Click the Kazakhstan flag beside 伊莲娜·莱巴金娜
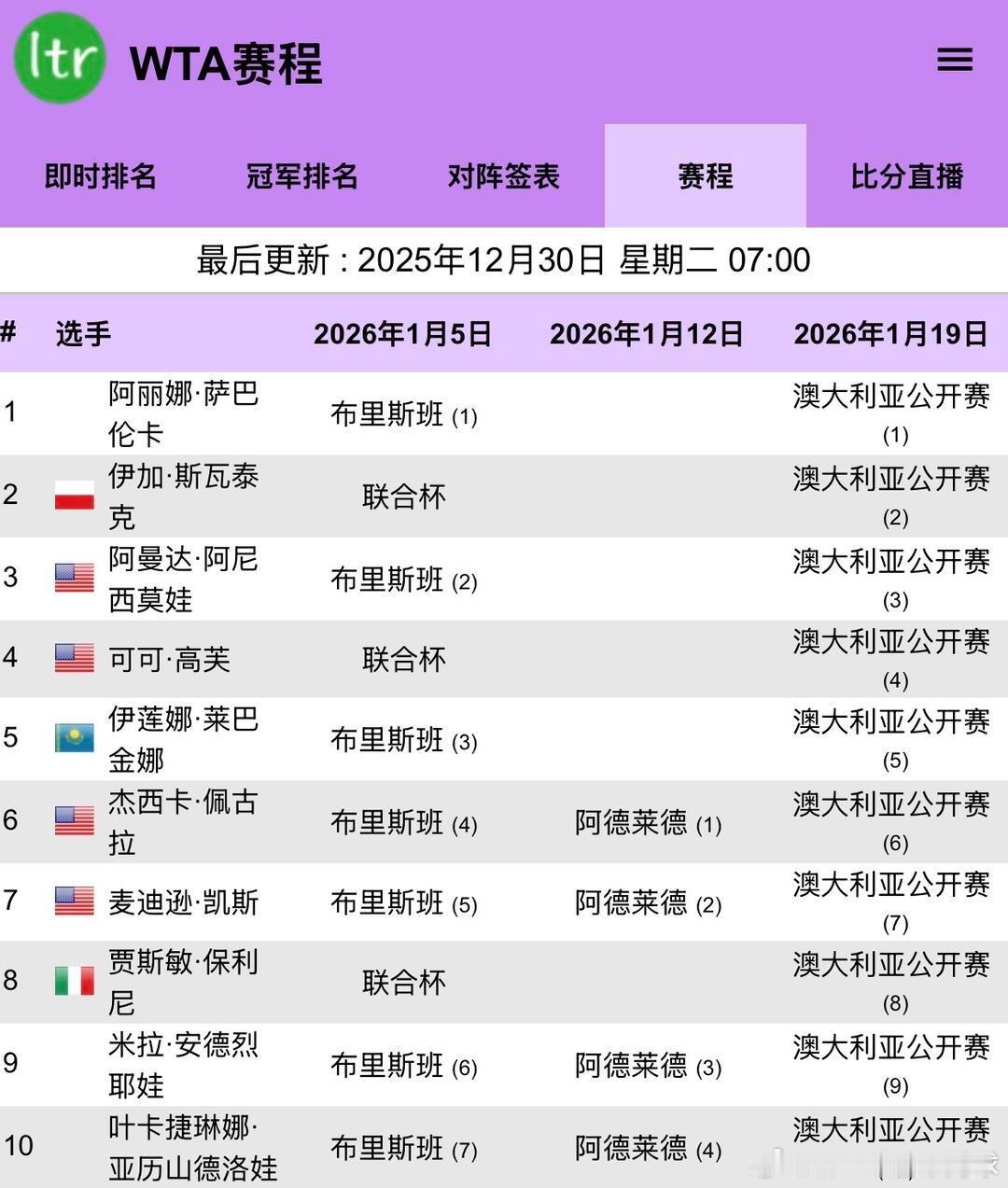This screenshot has height=1188, width=1008. point(75,738)
